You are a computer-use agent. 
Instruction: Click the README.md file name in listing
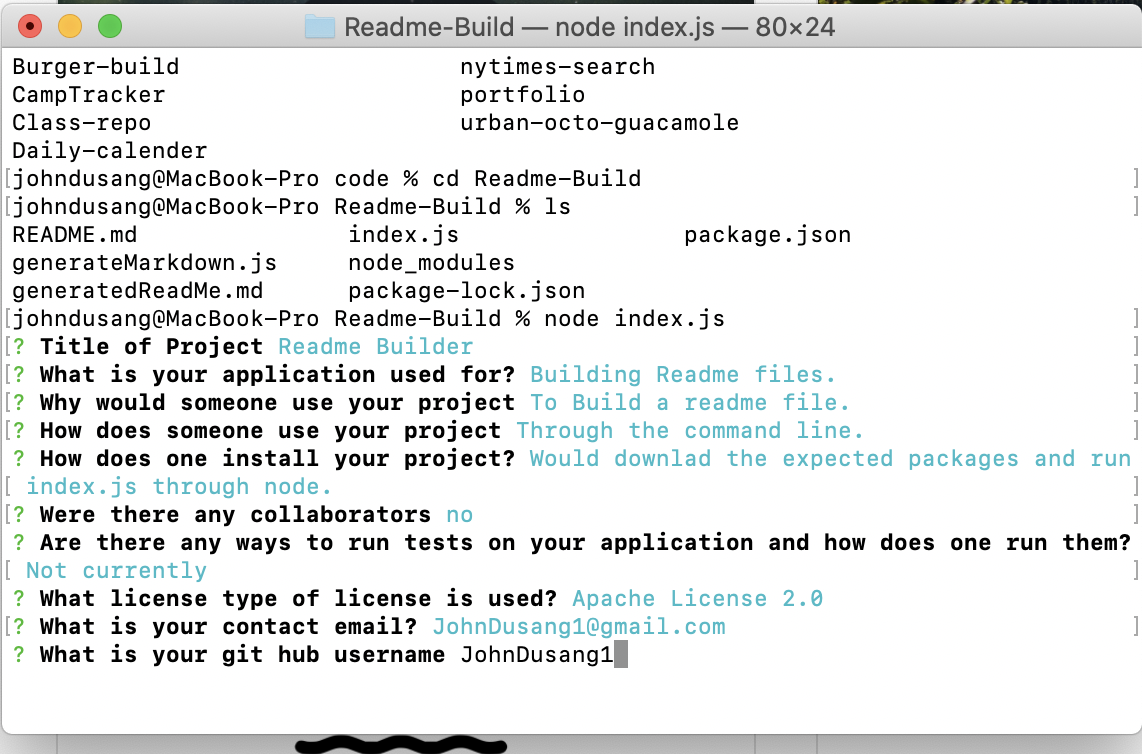tap(74, 235)
